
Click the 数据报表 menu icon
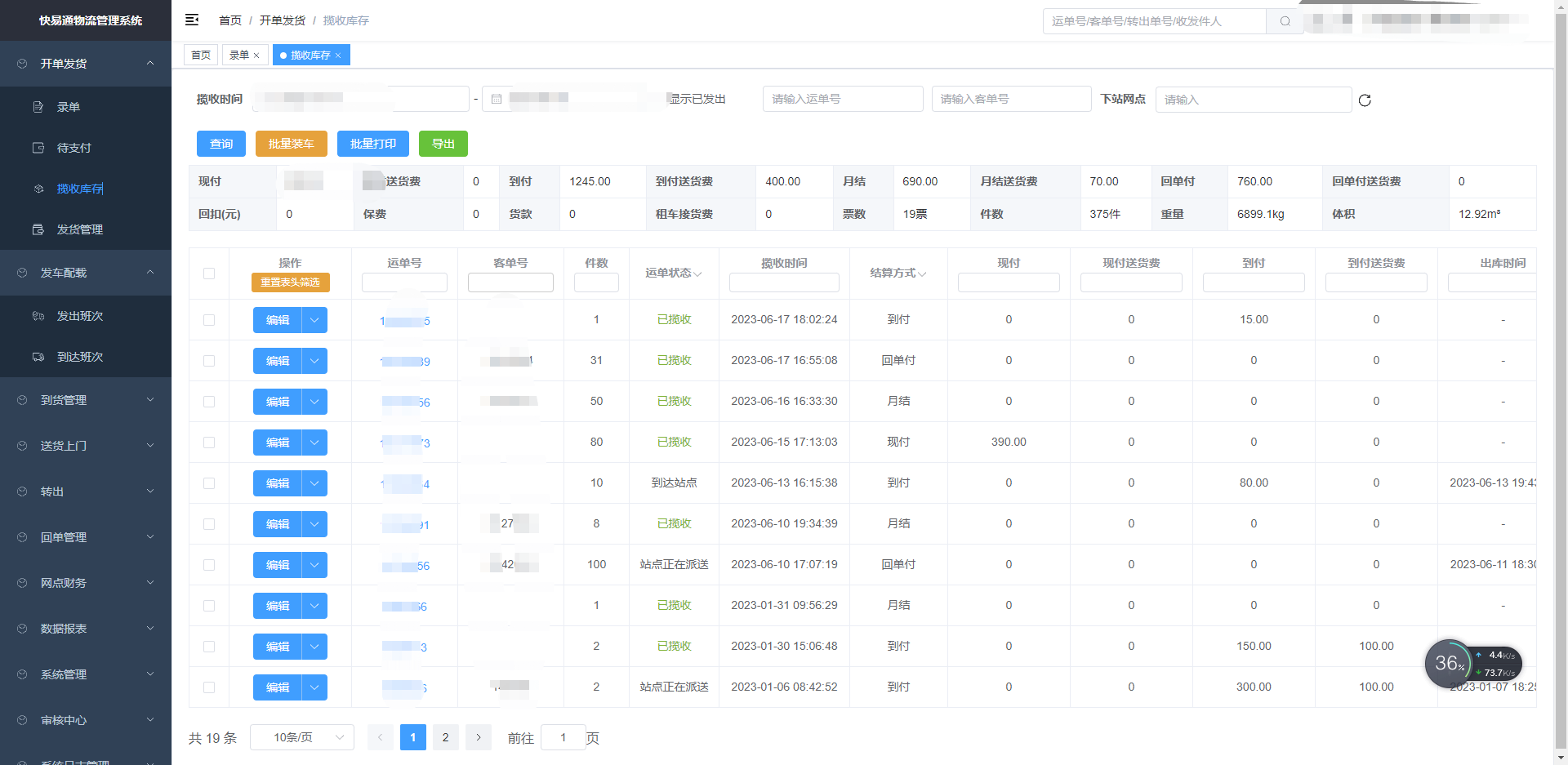point(22,629)
